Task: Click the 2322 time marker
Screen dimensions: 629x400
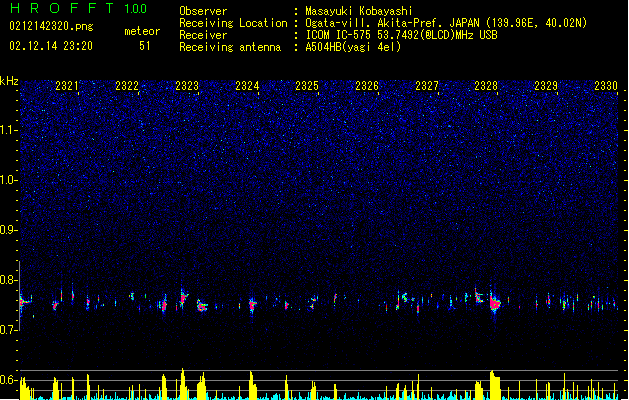Action: pos(127,86)
